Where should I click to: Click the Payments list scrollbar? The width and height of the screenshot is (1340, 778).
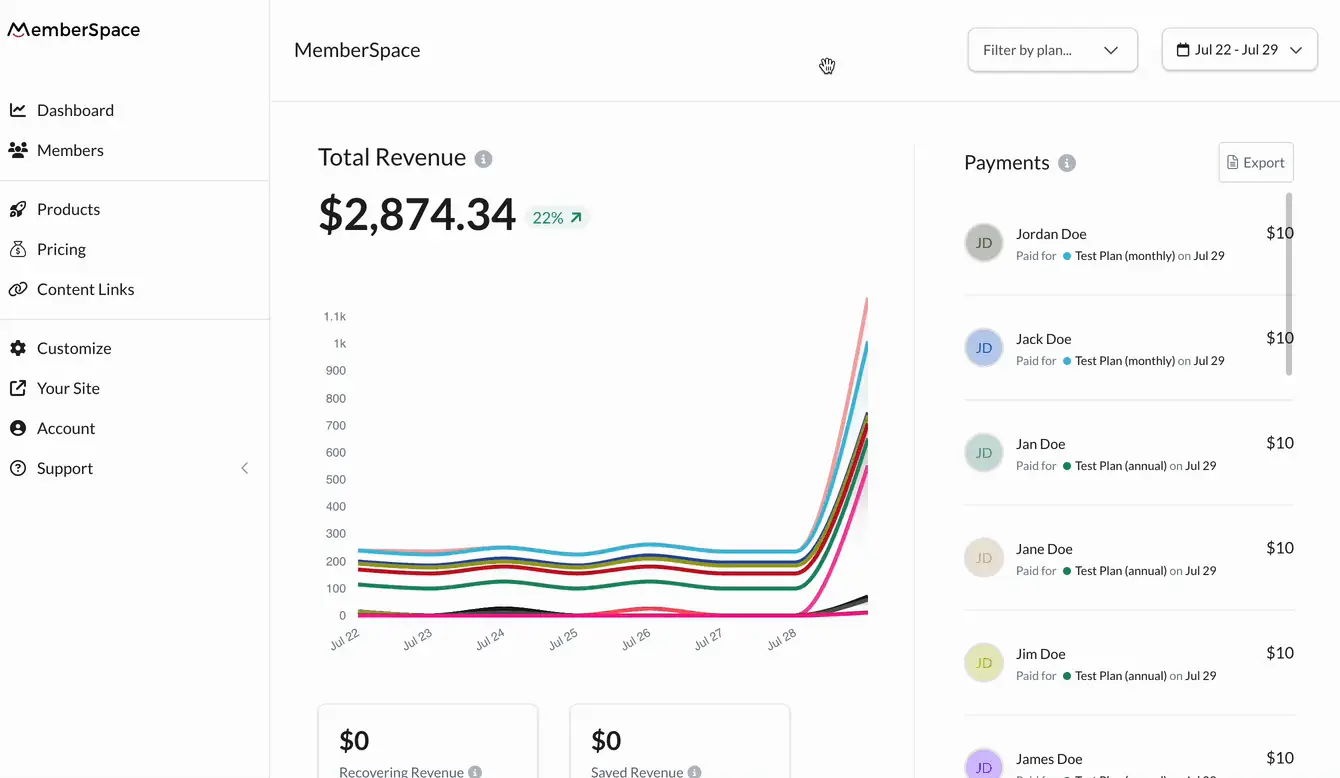[x=1289, y=284]
